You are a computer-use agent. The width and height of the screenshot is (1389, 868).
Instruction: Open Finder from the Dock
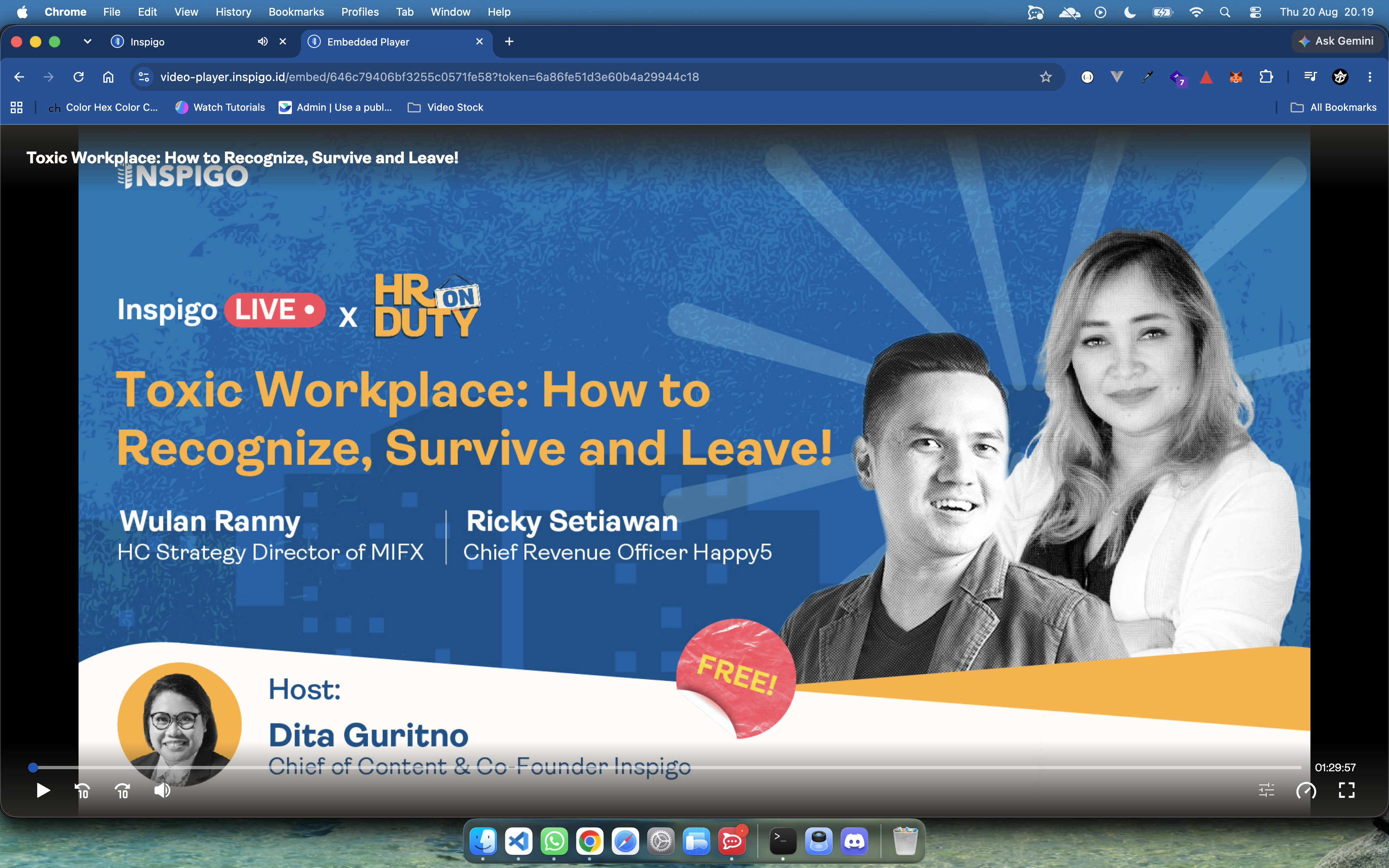[483, 842]
